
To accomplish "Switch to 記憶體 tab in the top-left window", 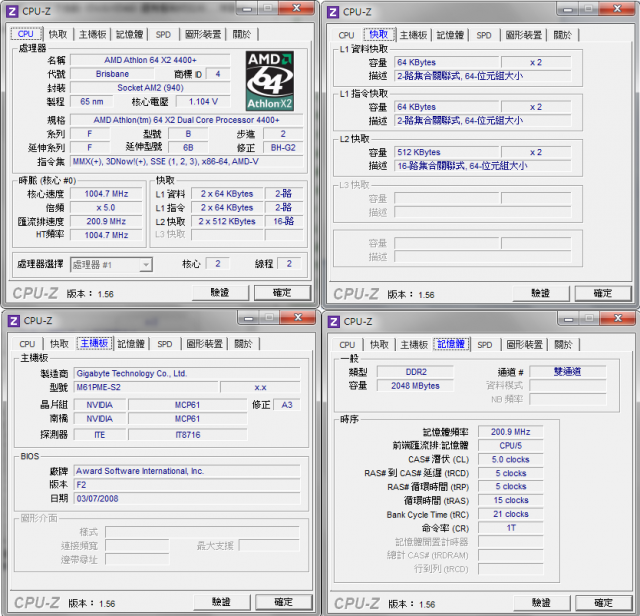I will pos(129,34).
